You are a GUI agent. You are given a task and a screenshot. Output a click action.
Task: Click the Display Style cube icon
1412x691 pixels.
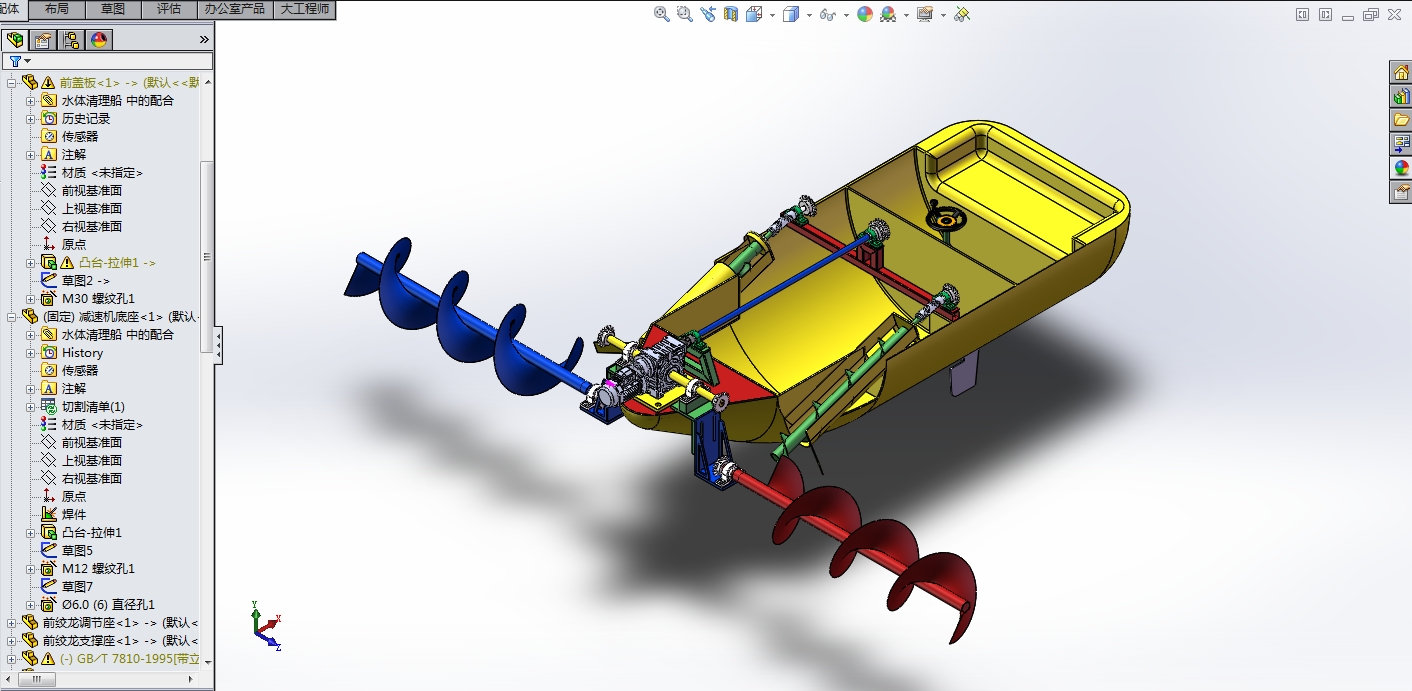pos(791,14)
